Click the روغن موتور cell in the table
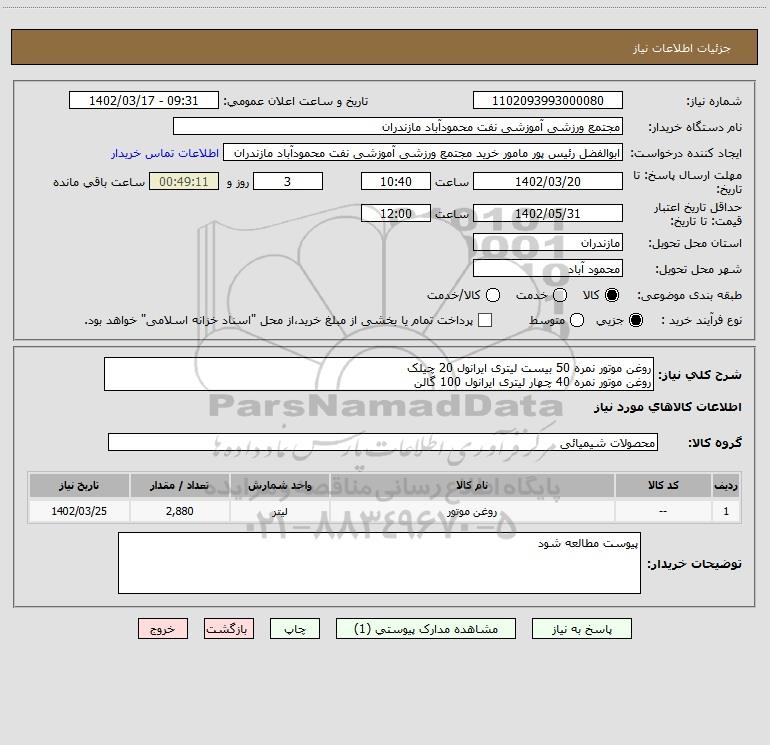Image resolution: width=770 pixels, height=745 pixels. pos(472,511)
